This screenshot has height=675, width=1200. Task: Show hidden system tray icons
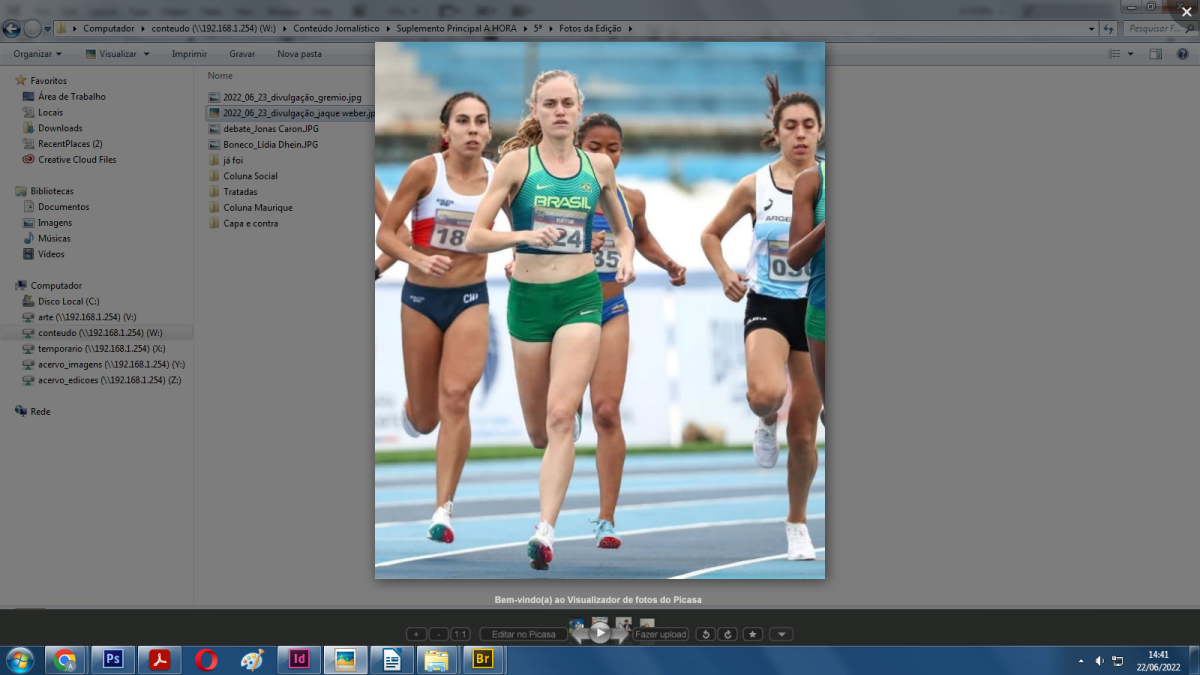point(1081,661)
